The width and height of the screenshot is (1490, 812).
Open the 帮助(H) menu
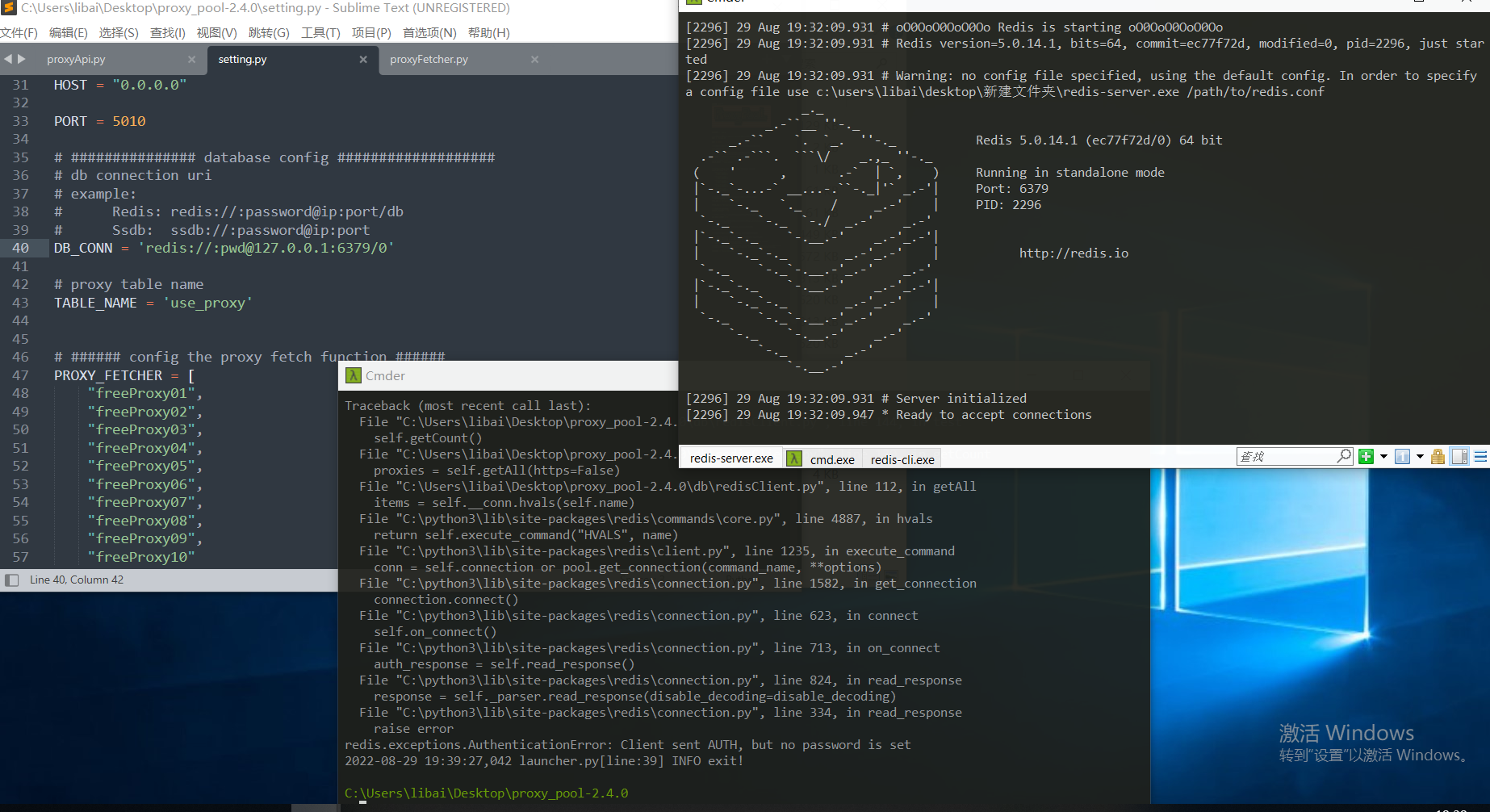point(488,33)
